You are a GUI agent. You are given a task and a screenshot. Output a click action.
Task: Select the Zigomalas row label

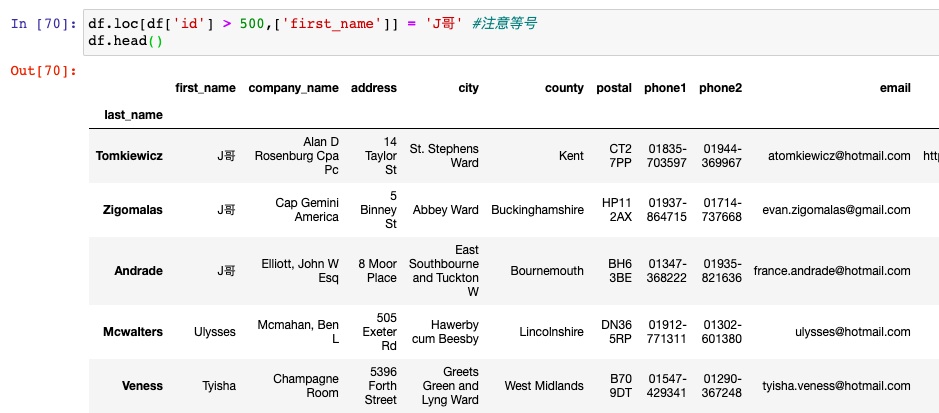pyautogui.click(x=132, y=210)
